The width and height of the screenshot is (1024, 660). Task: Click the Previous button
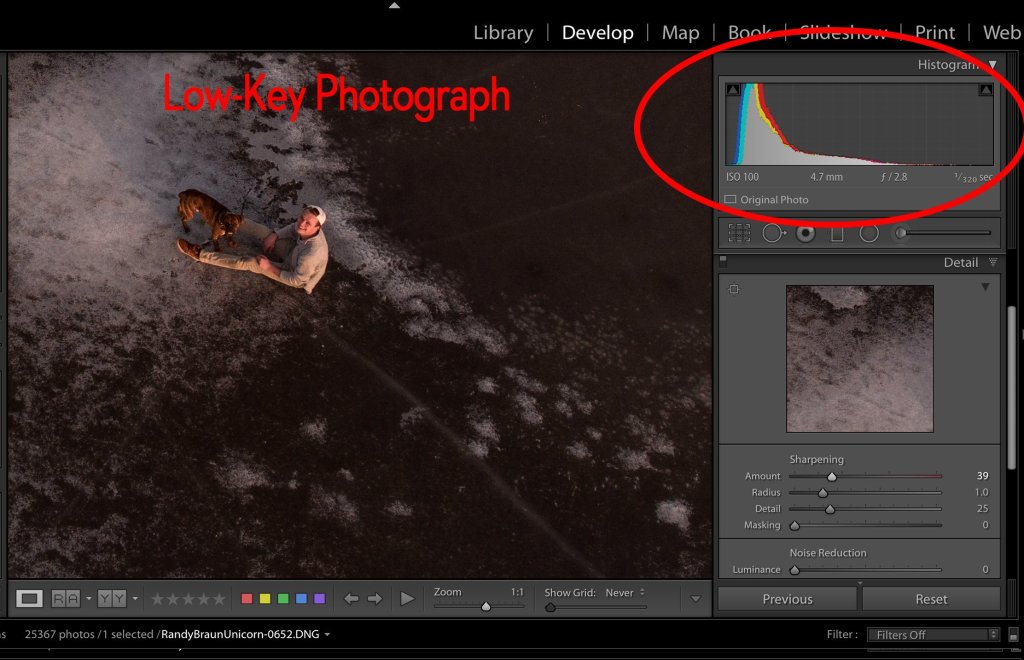pyautogui.click(x=787, y=599)
